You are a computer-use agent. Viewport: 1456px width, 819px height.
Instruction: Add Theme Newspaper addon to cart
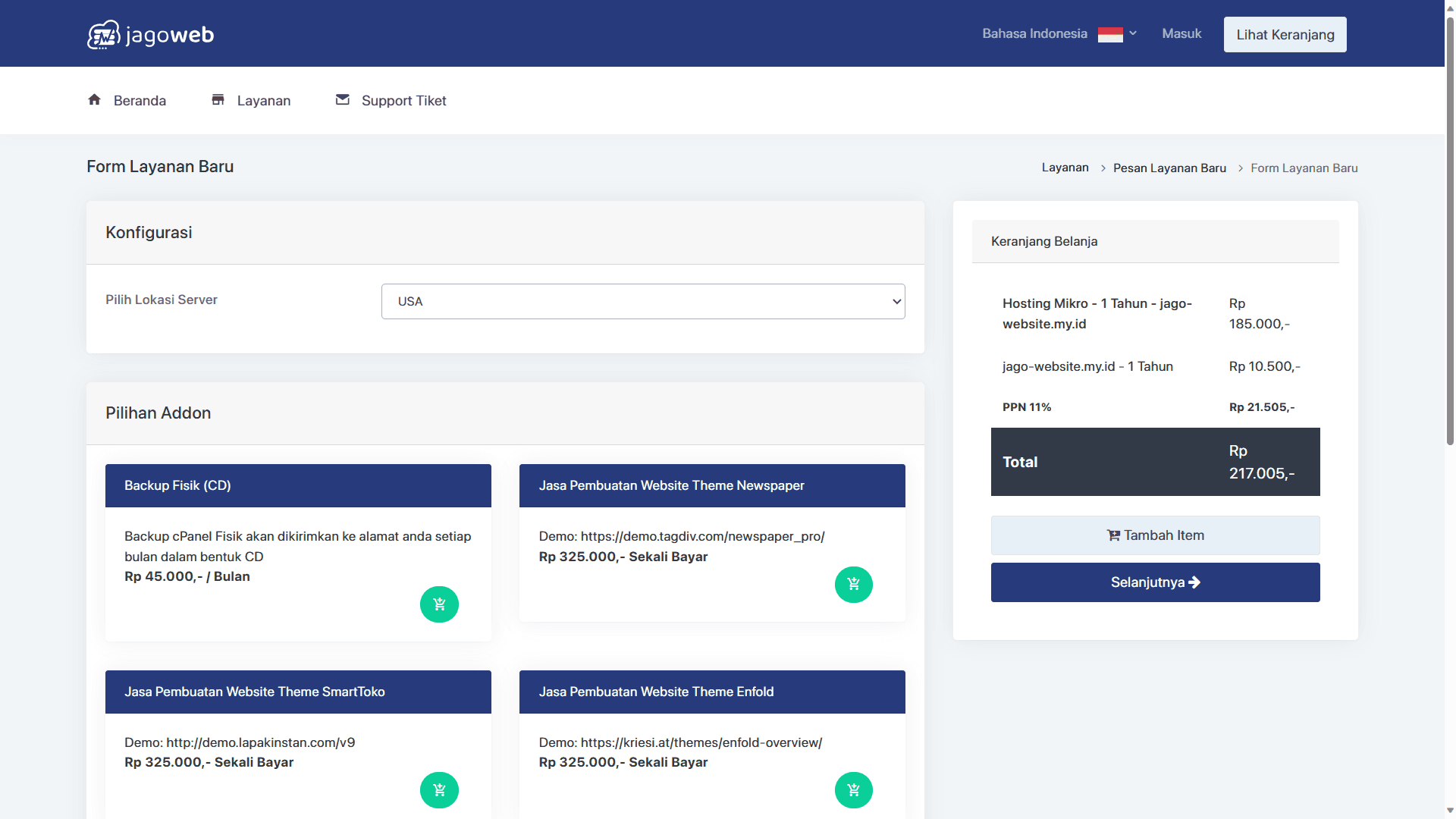click(853, 585)
